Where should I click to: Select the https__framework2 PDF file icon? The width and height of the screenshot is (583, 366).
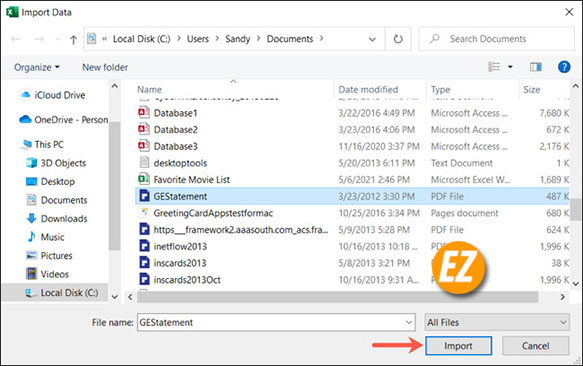pyautogui.click(x=144, y=229)
